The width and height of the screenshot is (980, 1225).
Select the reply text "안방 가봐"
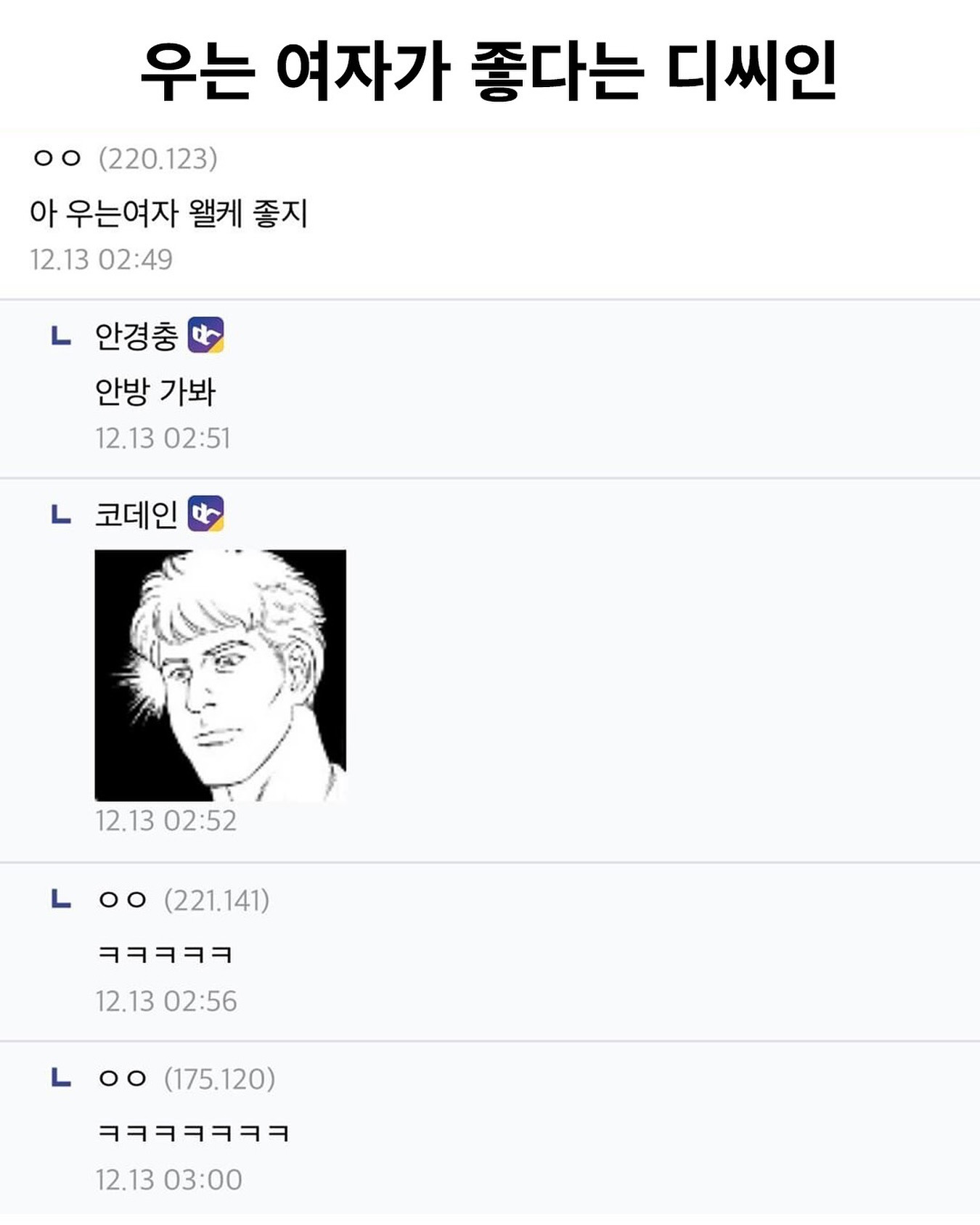[x=155, y=392]
